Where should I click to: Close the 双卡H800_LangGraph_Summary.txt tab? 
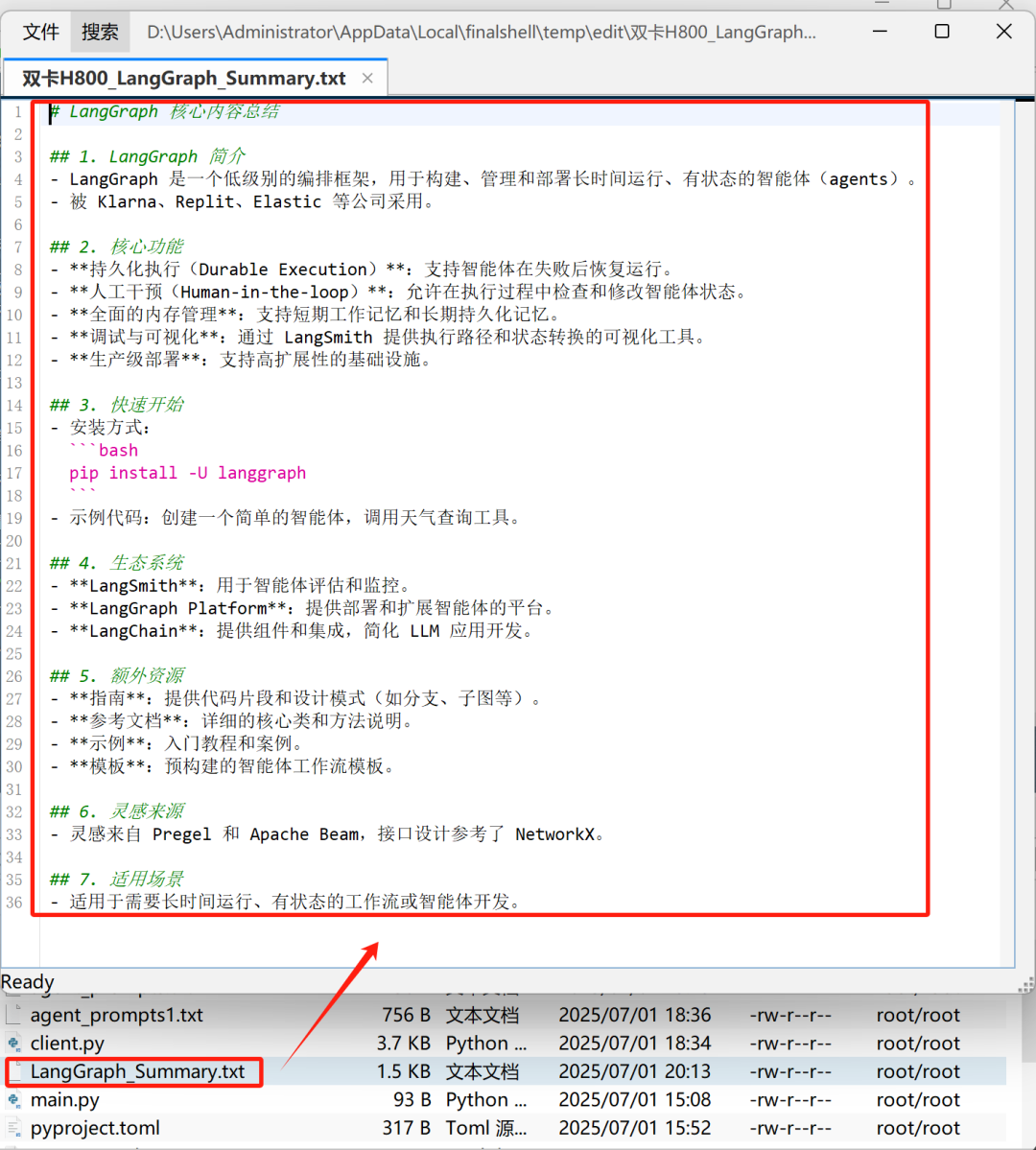coord(367,79)
